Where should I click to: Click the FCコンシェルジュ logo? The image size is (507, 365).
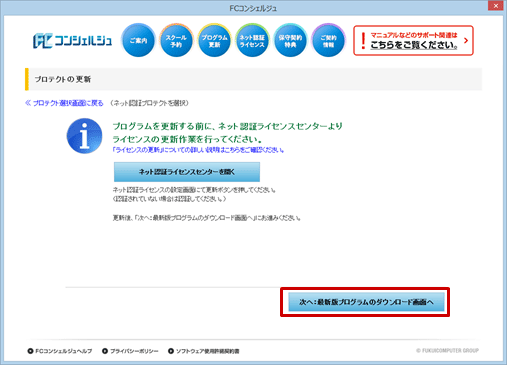pos(72,41)
